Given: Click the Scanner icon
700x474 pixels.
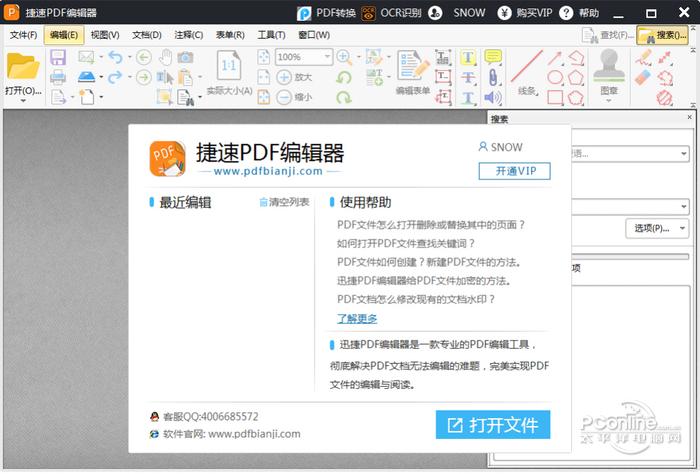Looking at the screenshot, I should click(87, 77).
